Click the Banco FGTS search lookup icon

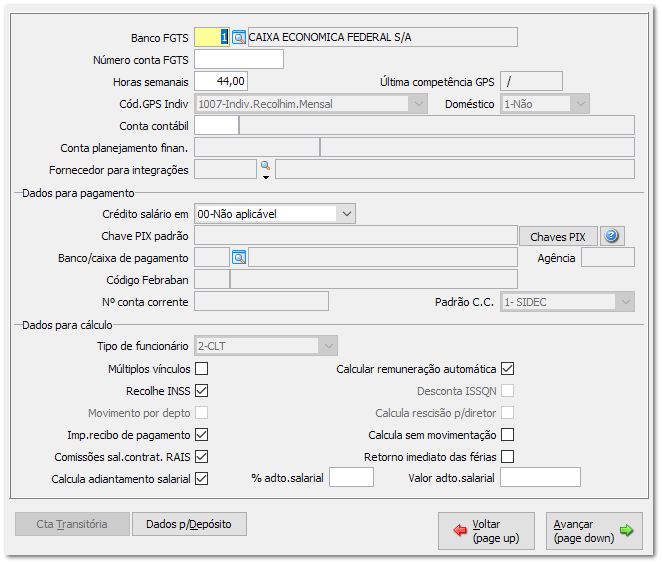pyautogui.click(x=239, y=38)
